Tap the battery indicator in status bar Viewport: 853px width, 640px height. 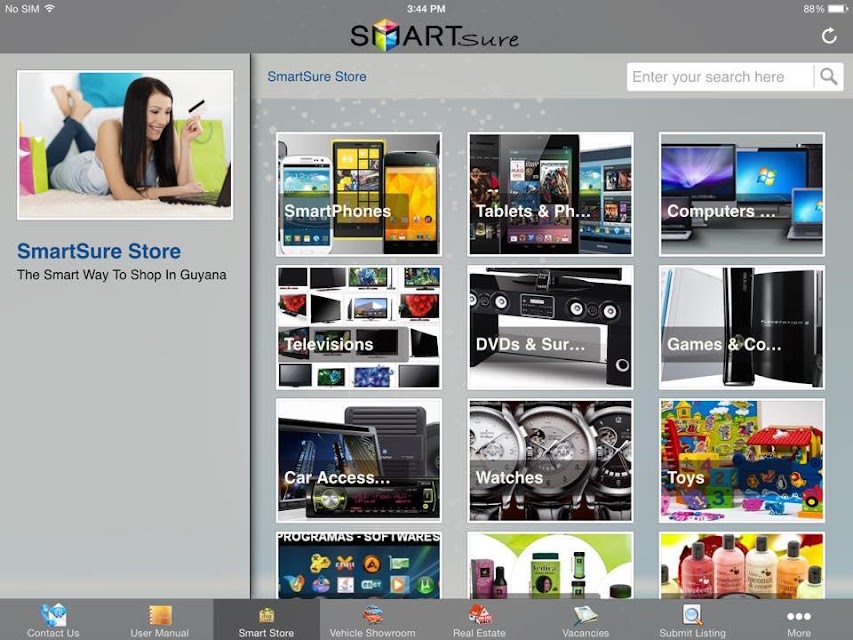coord(838,9)
